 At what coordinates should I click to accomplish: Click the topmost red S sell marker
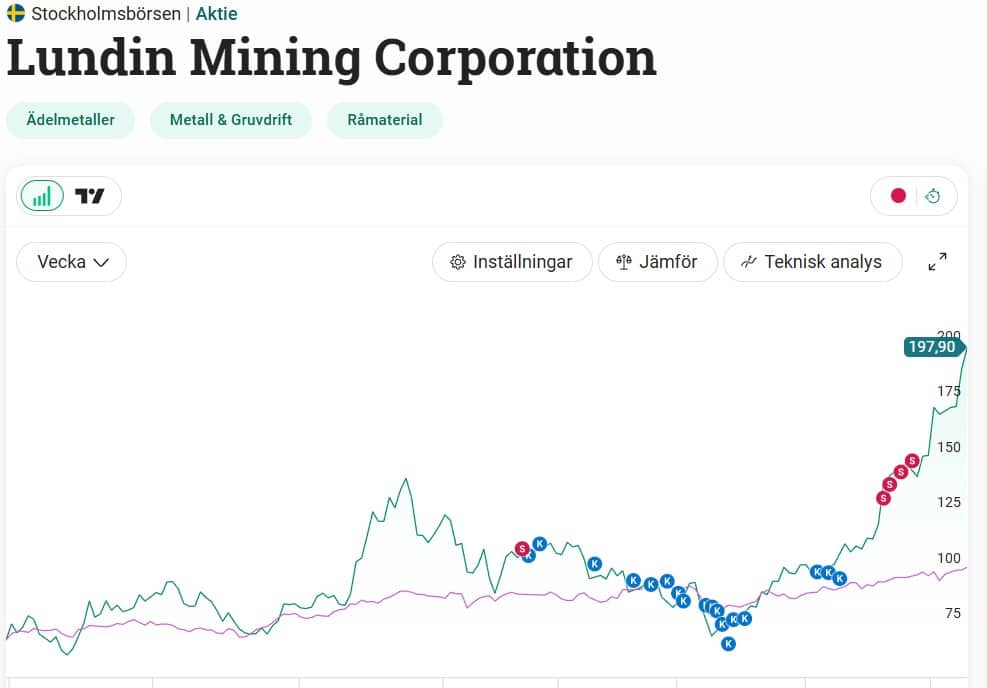[911, 461]
